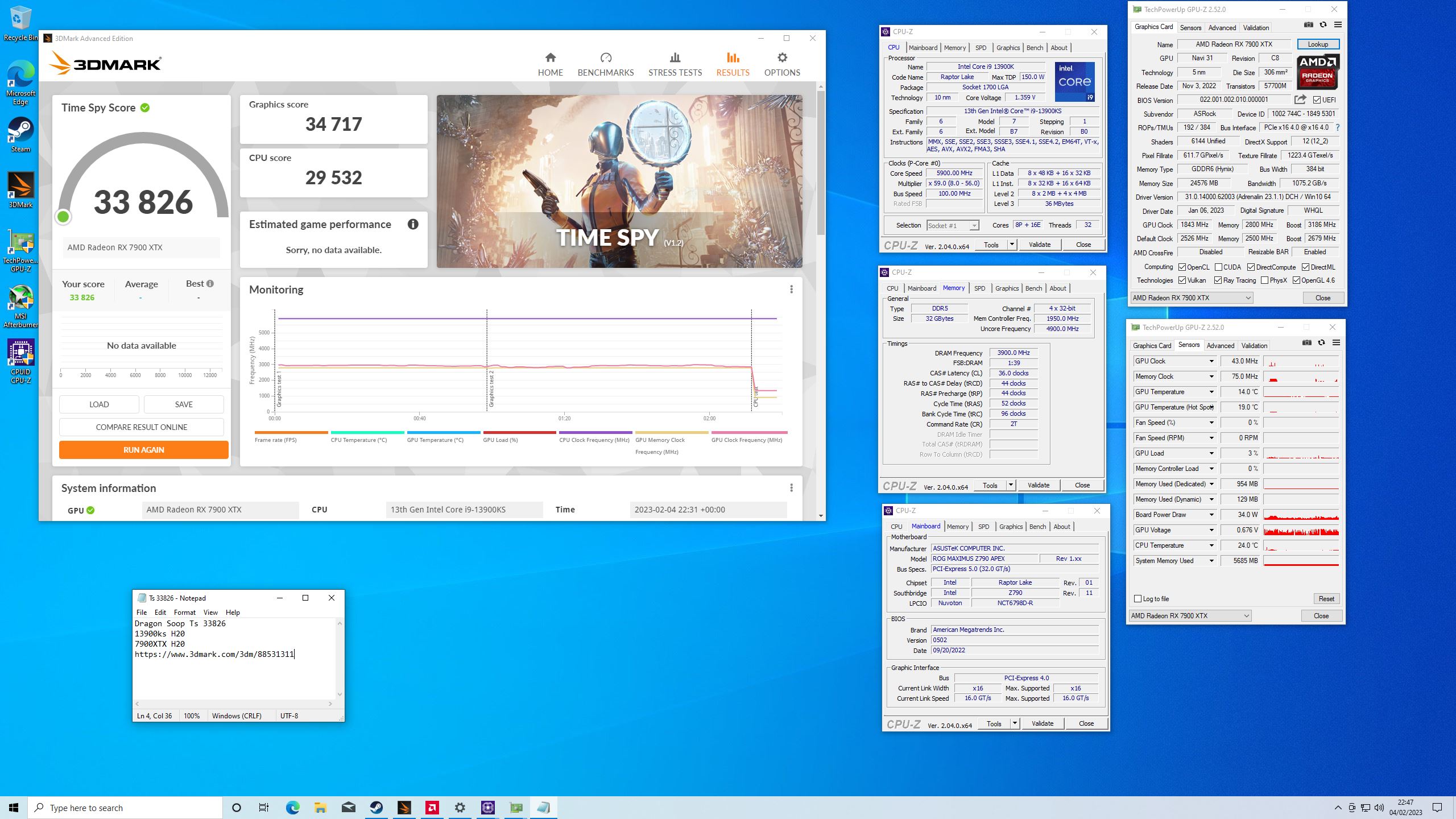The width and height of the screenshot is (1456, 819).
Task: Open GPU selector dropdown in GPU-Z Graphics Card window
Action: click(x=1192, y=298)
